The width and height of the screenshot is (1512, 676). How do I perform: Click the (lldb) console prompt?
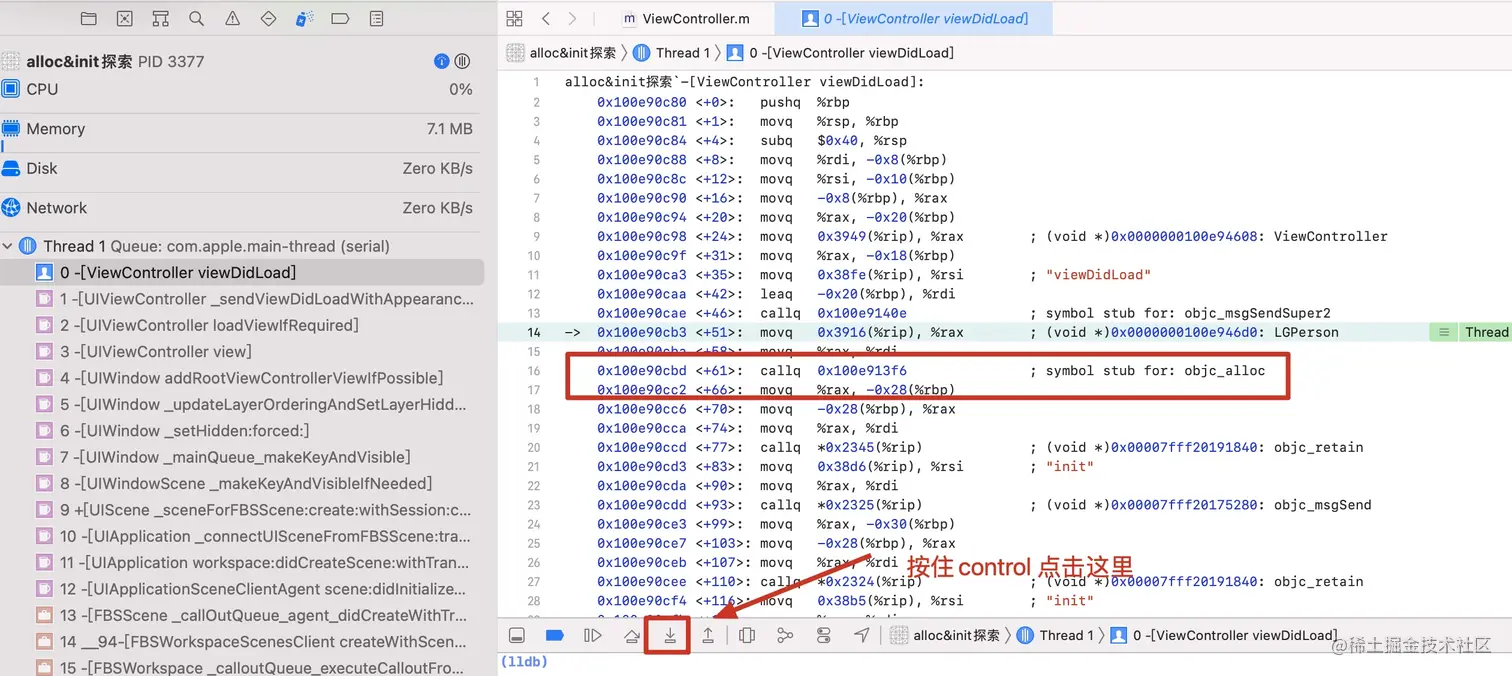click(x=524, y=662)
